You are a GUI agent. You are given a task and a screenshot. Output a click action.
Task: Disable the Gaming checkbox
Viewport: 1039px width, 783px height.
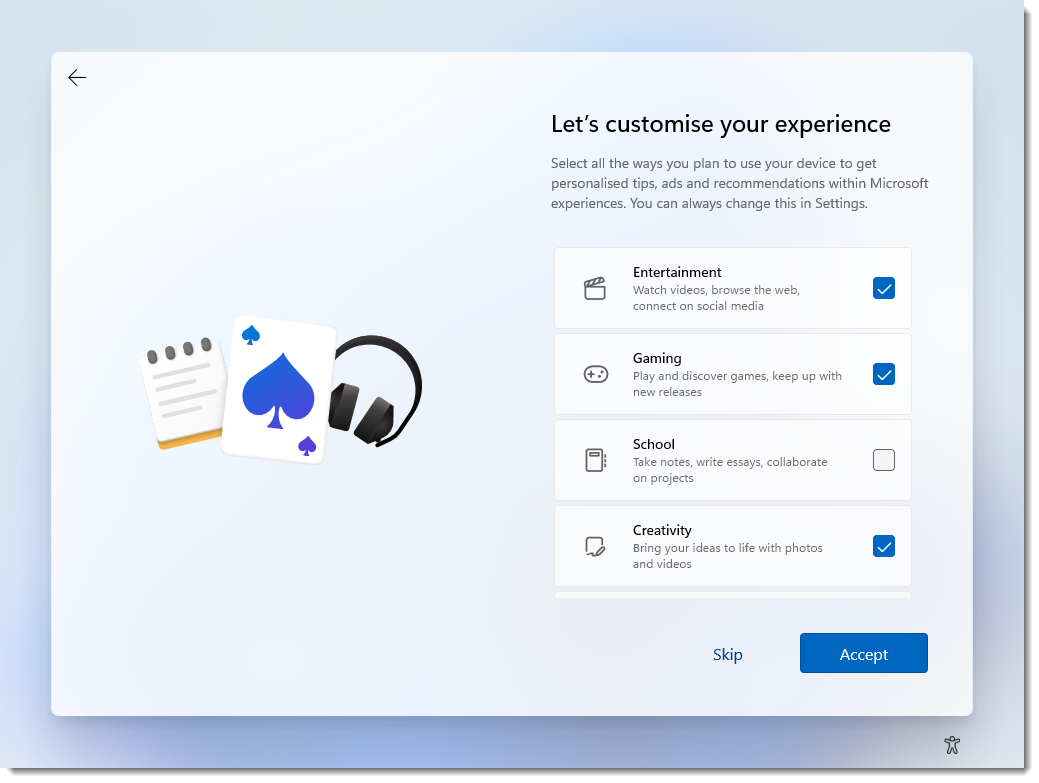[x=884, y=374]
